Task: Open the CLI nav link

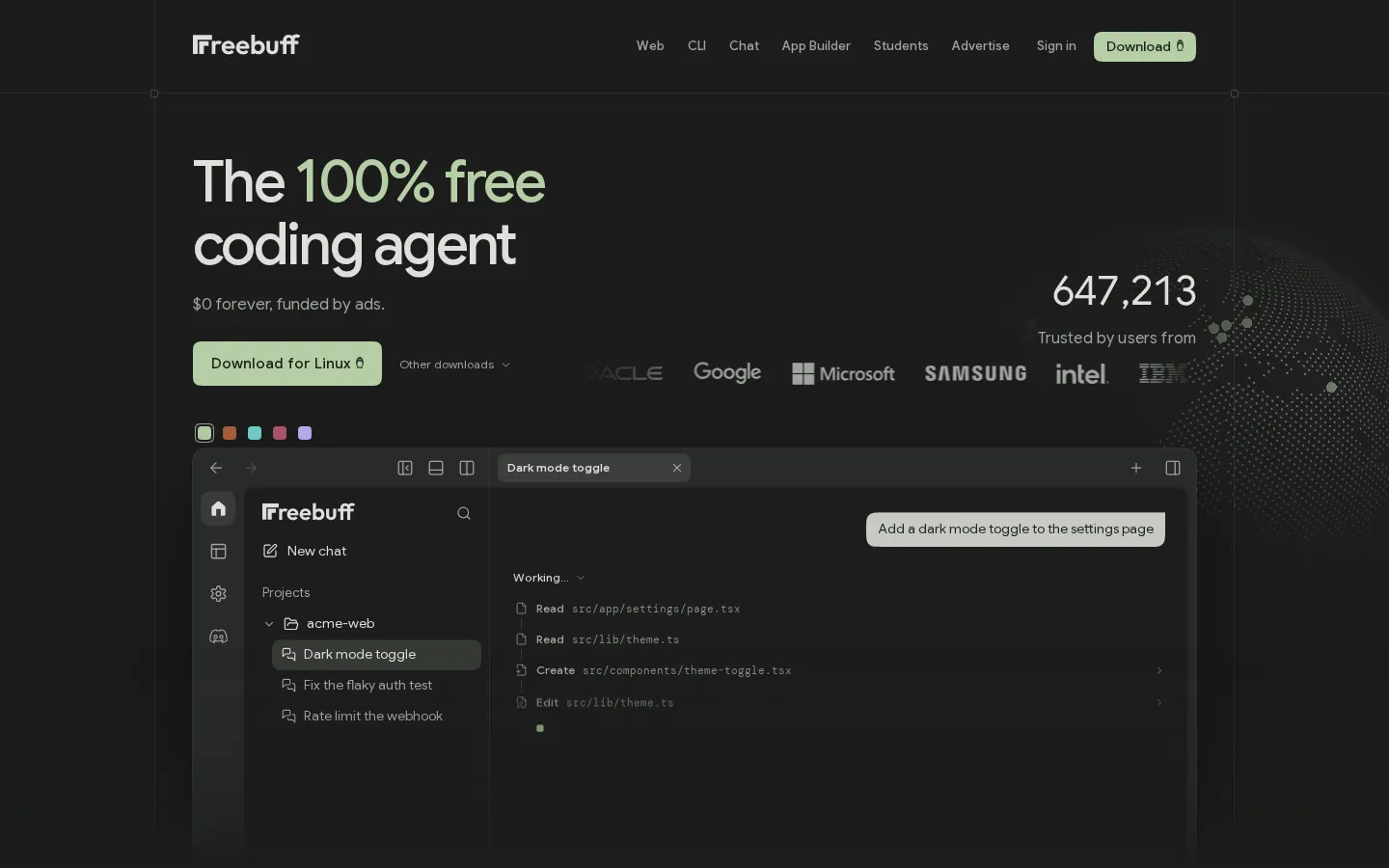Action: tap(696, 45)
